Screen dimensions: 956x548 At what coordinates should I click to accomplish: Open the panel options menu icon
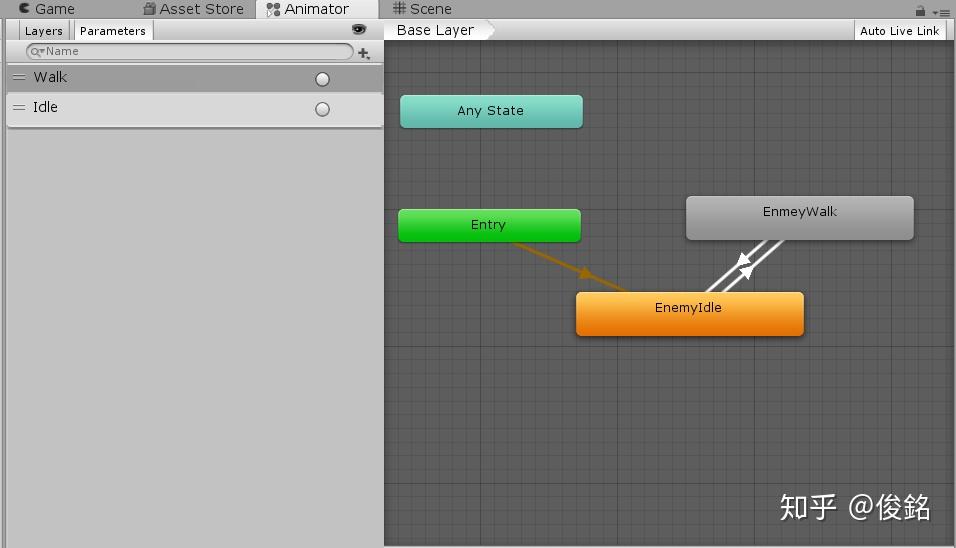pyautogui.click(x=941, y=12)
